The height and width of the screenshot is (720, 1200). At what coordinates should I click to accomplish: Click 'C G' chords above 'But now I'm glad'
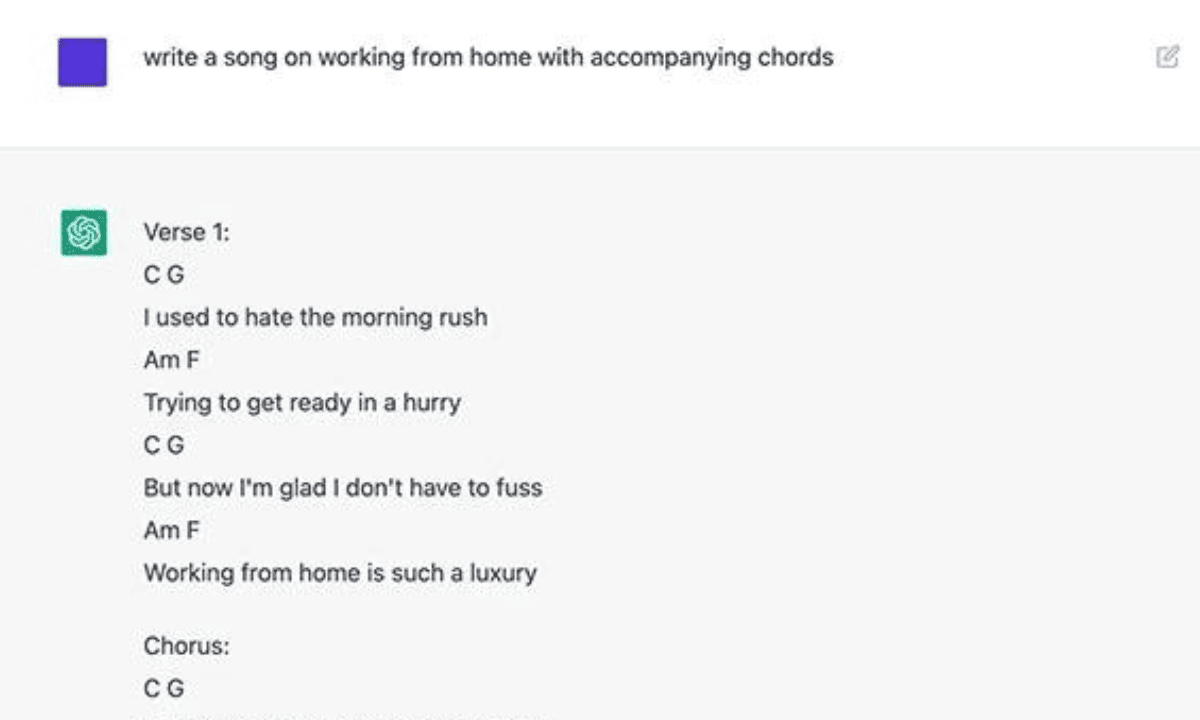tap(164, 446)
